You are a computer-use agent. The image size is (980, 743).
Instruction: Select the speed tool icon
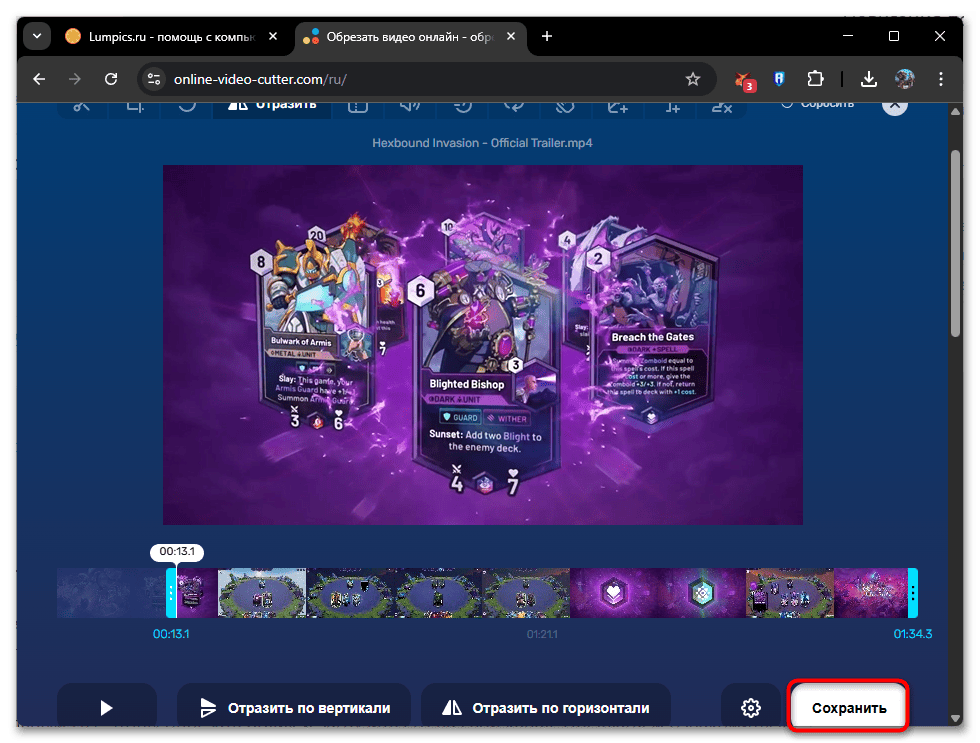pyautogui.click(x=462, y=106)
